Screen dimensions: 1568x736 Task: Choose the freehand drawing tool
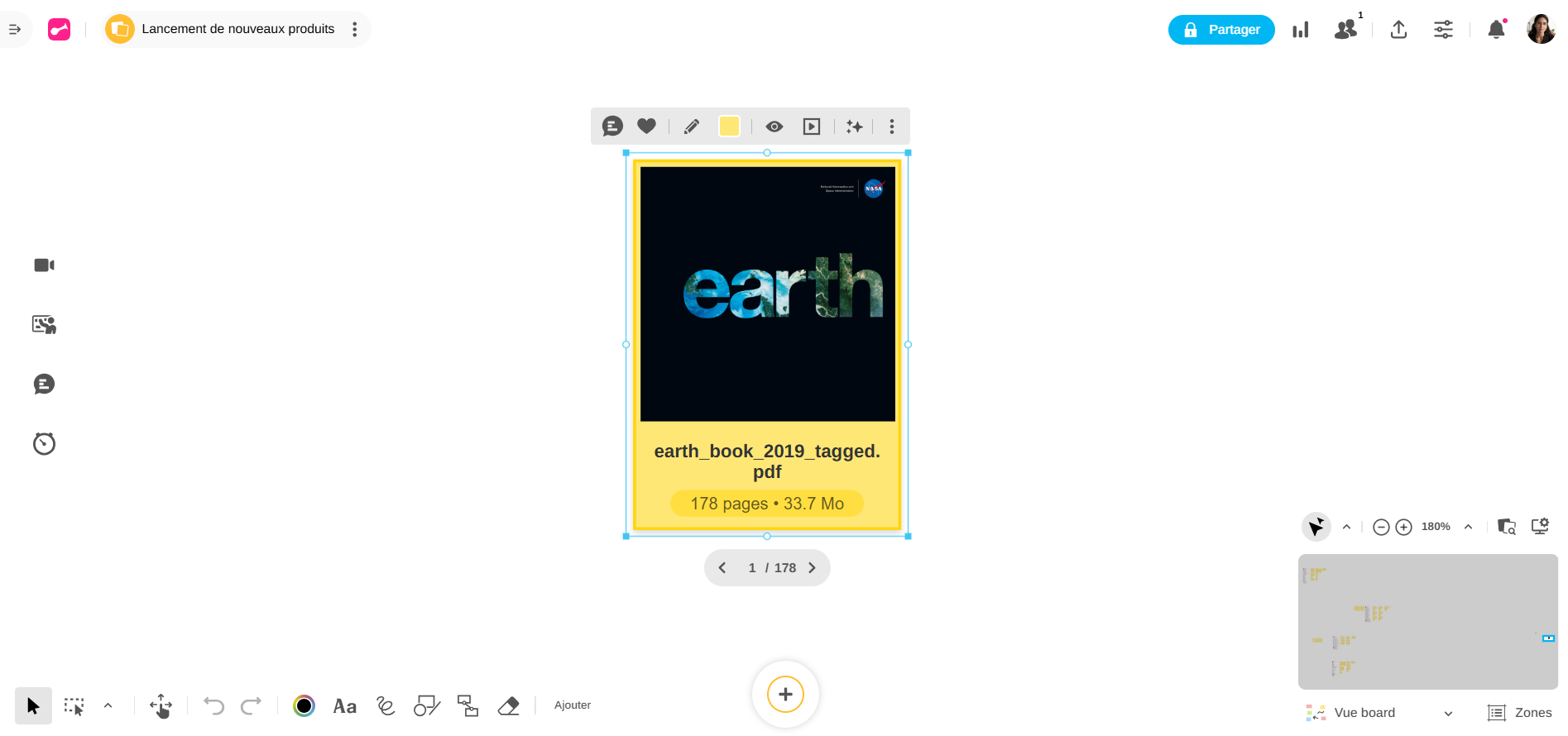[x=386, y=706]
